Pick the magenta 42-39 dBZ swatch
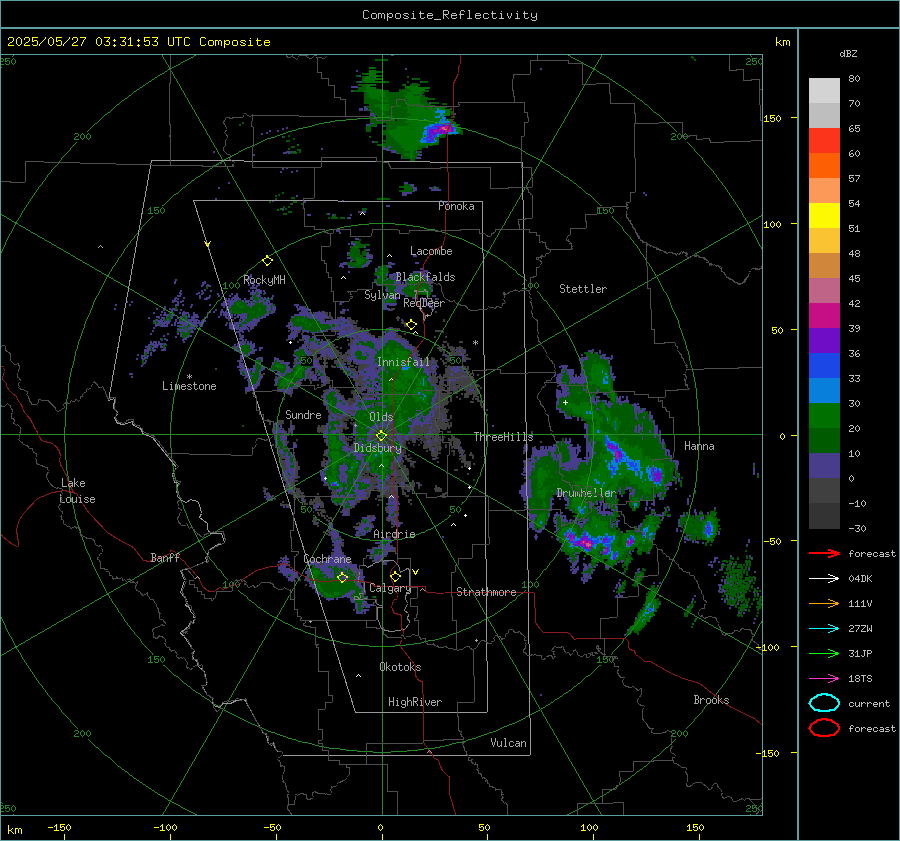Image resolution: width=900 pixels, height=841 pixels. [824, 316]
